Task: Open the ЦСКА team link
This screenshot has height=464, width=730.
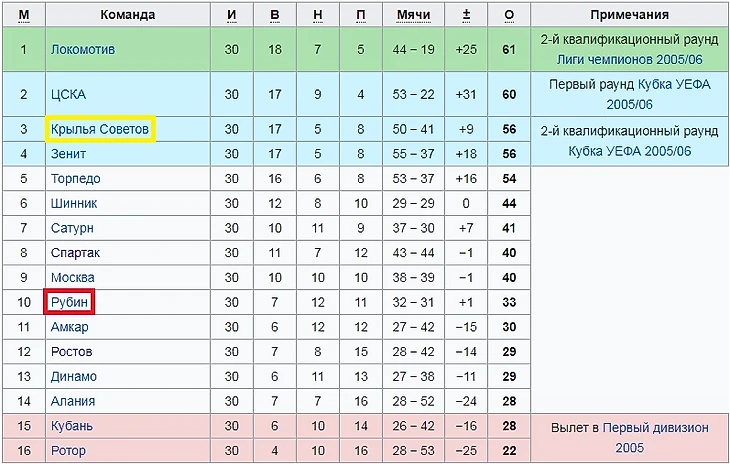Action: coord(68,94)
